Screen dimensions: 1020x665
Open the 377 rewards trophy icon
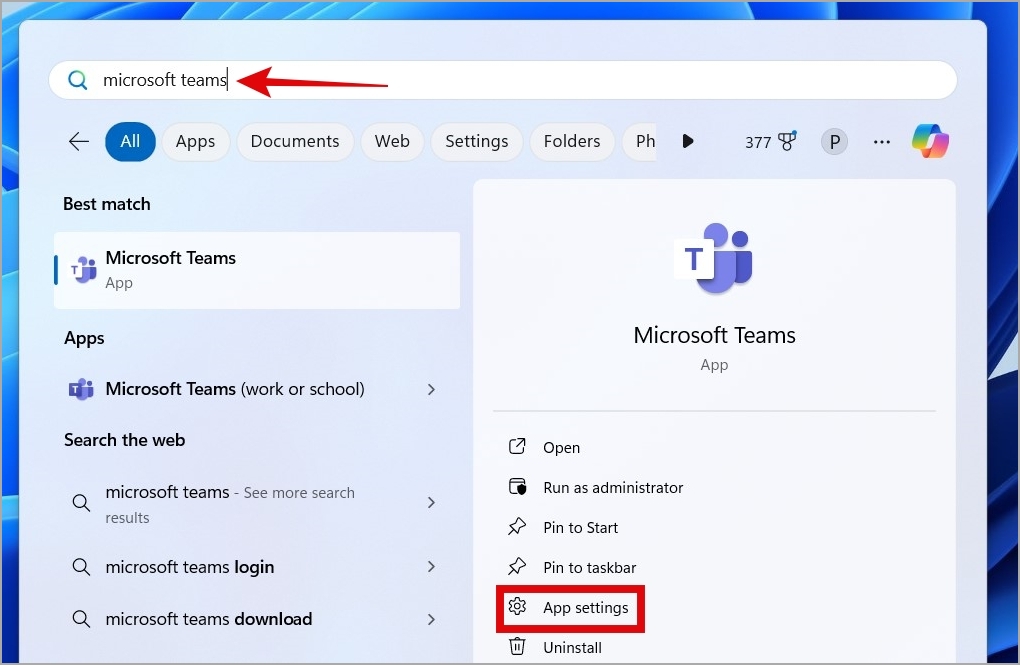[x=788, y=141]
